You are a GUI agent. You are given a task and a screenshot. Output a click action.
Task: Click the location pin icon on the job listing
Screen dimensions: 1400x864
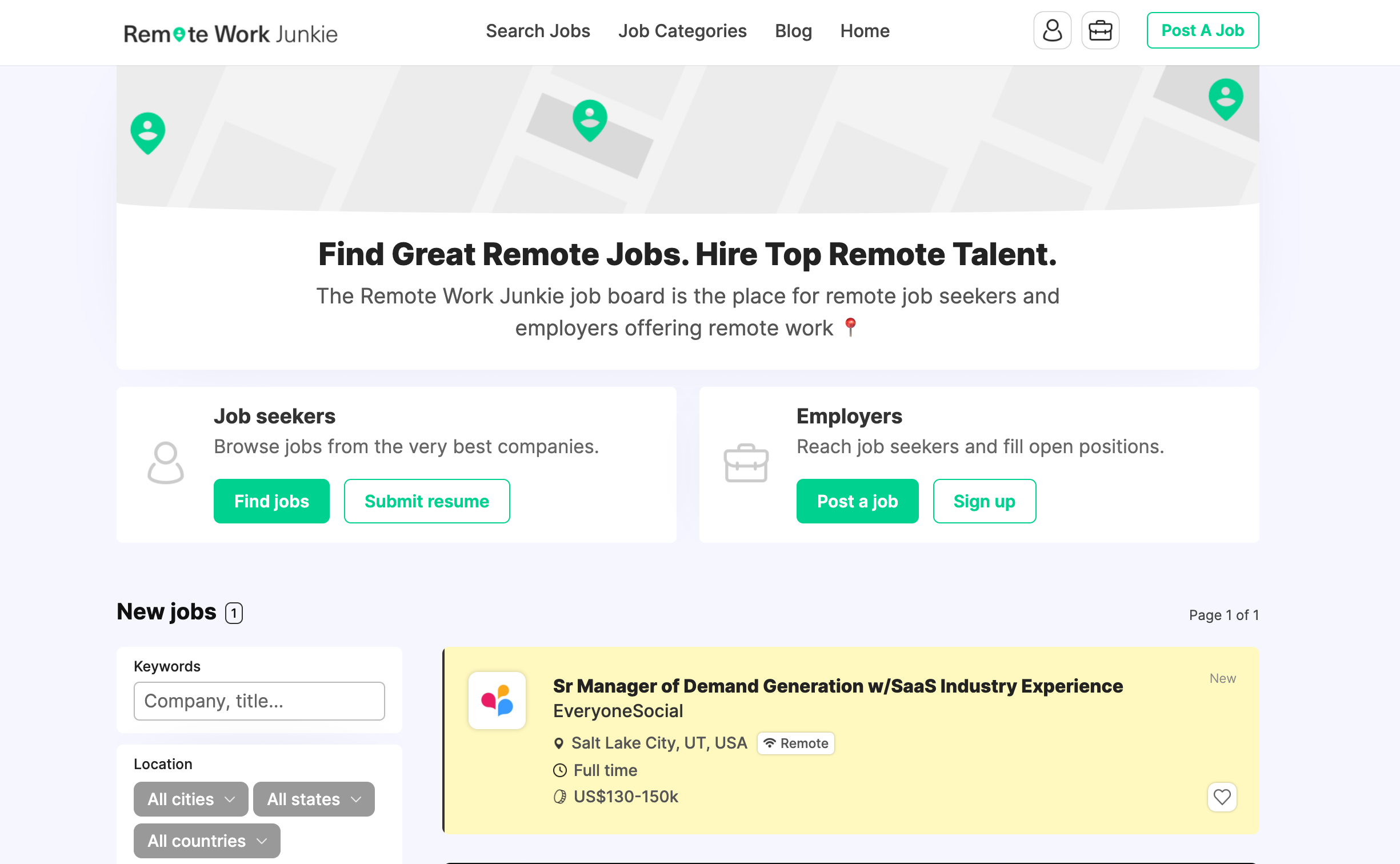(x=559, y=743)
